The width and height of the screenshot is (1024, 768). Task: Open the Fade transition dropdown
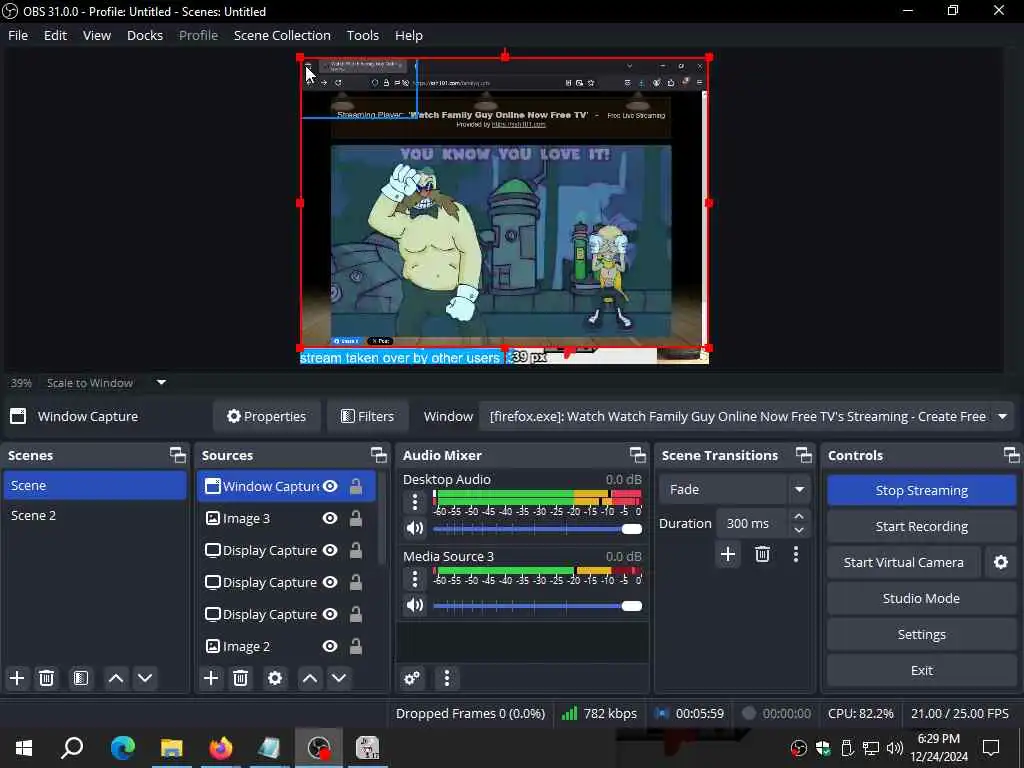pos(735,489)
